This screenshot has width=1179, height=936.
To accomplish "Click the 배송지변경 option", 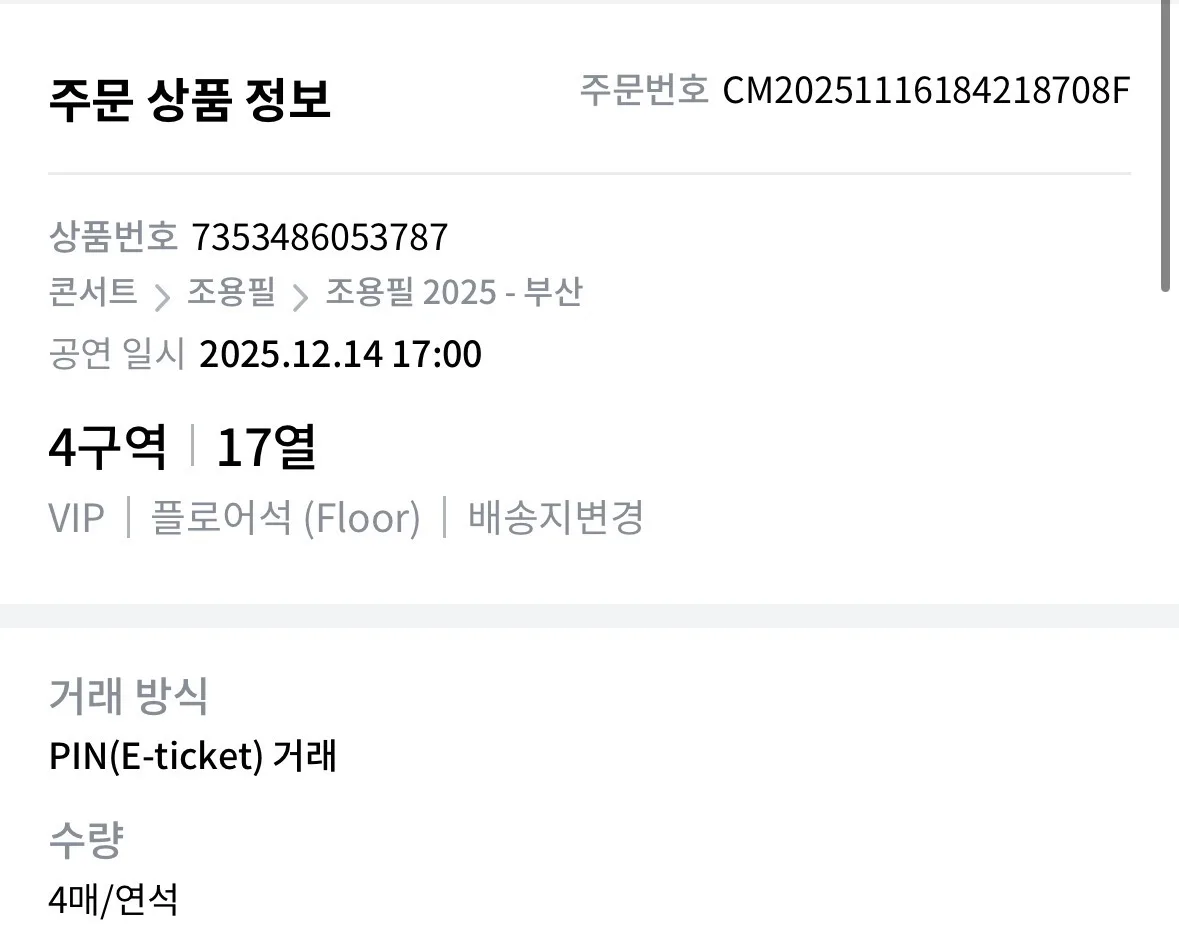I will [555, 518].
